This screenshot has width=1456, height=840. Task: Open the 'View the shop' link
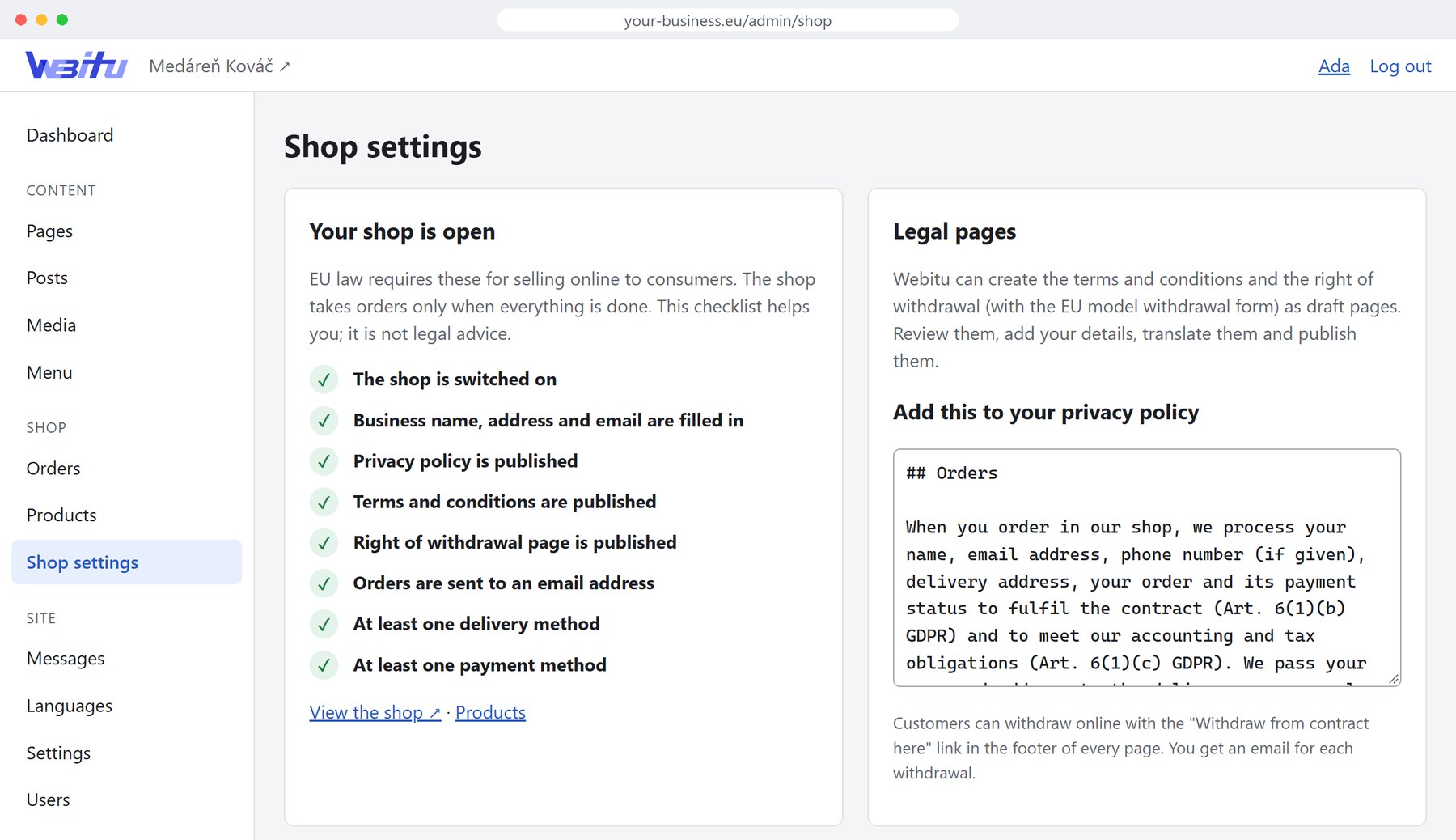[375, 713]
